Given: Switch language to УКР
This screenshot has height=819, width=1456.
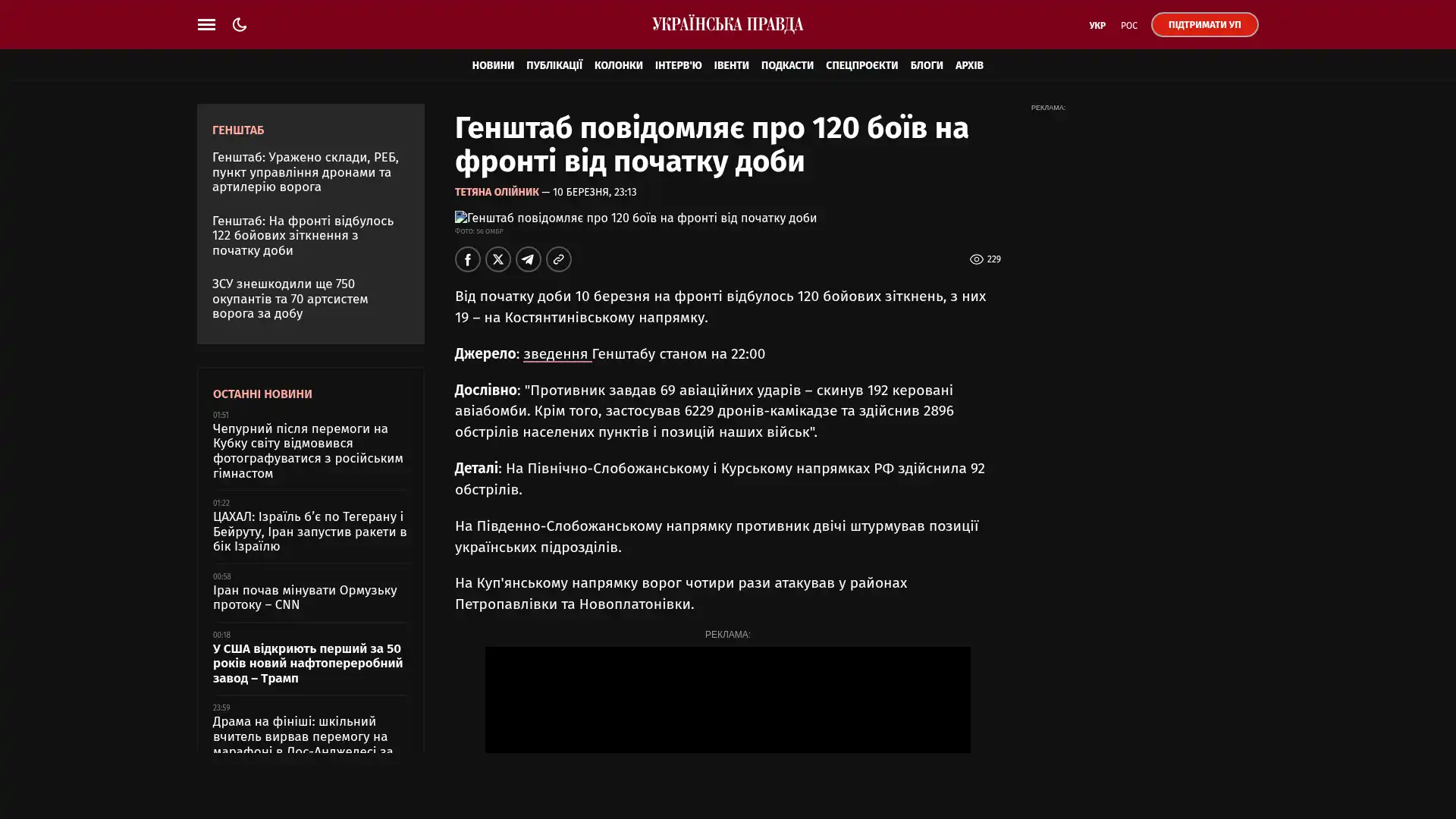Looking at the screenshot, I should (x=1097, y=26).
